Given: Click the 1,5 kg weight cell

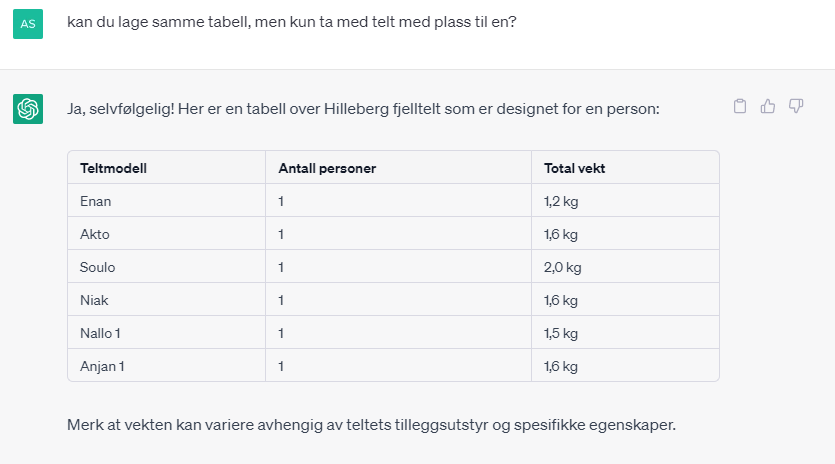Looking at the screenshot, I should point(560,333).
